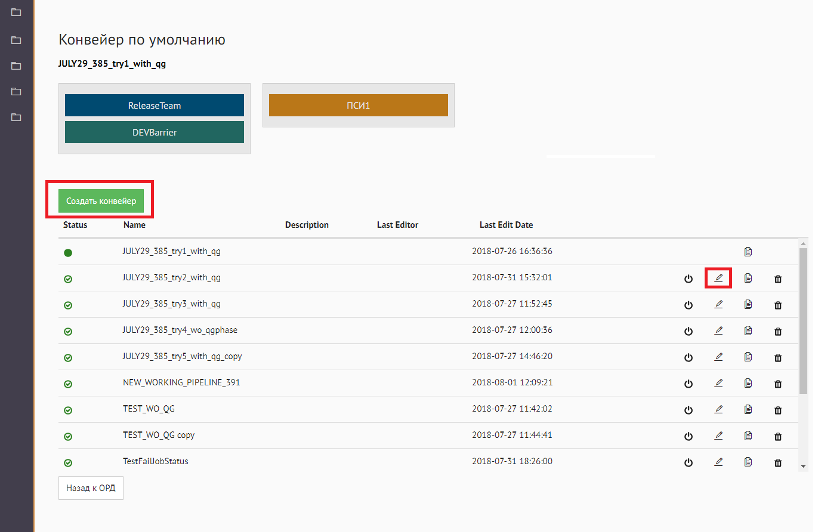Screen dimensions: 813x532
Task: Click the Name column header
Action: pyautogui.click(x=134, y=225)
